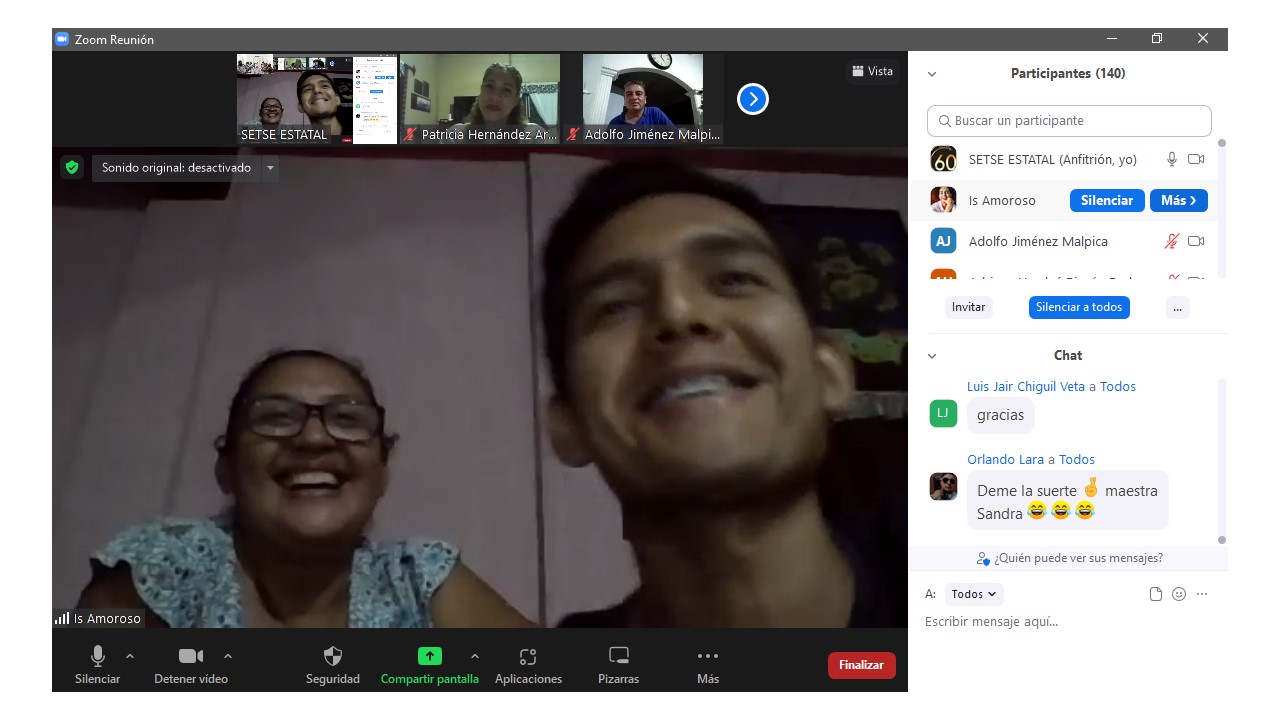Open chat more options ellipsis
The image size is (1280, 720).
1202,594
